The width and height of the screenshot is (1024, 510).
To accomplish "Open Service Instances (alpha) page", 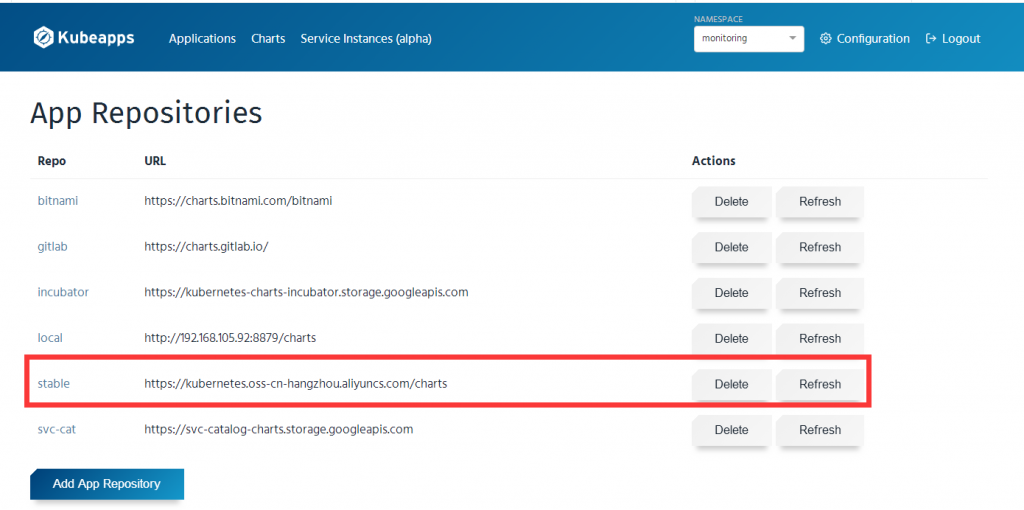I will tap(366, 39).
